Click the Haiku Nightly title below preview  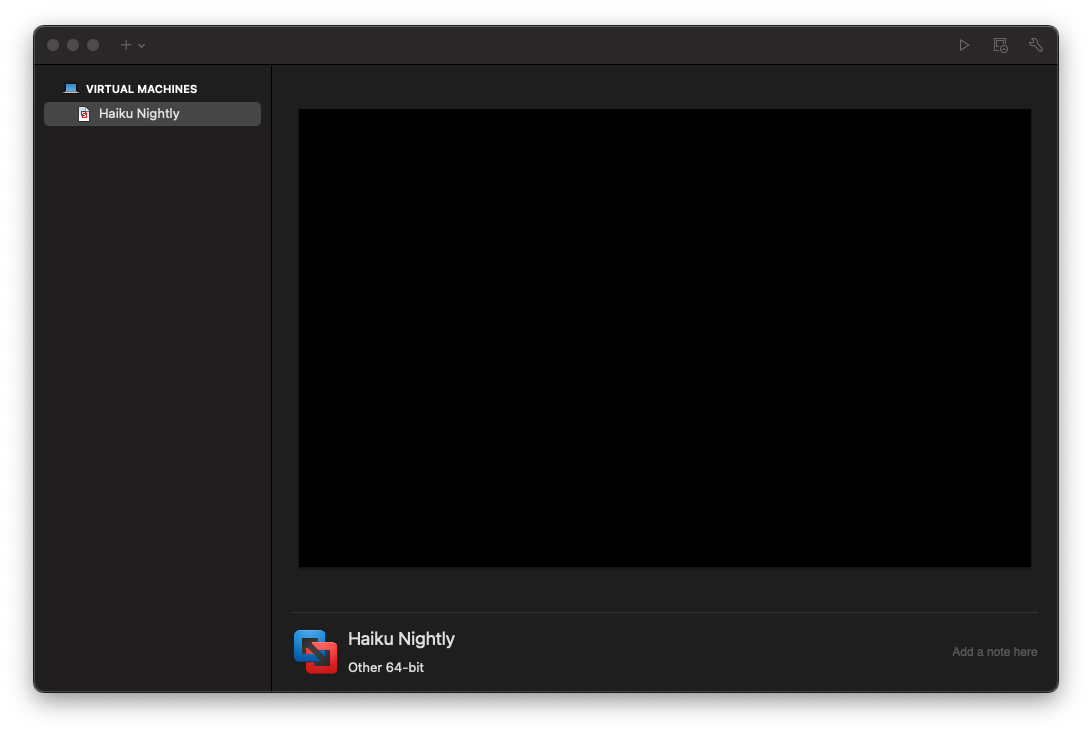pos(401,639)
